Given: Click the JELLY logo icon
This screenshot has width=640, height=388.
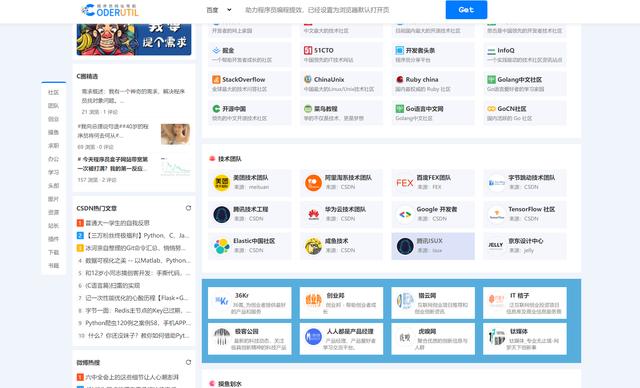Looking at the screenshot, I should click(497, 245).
